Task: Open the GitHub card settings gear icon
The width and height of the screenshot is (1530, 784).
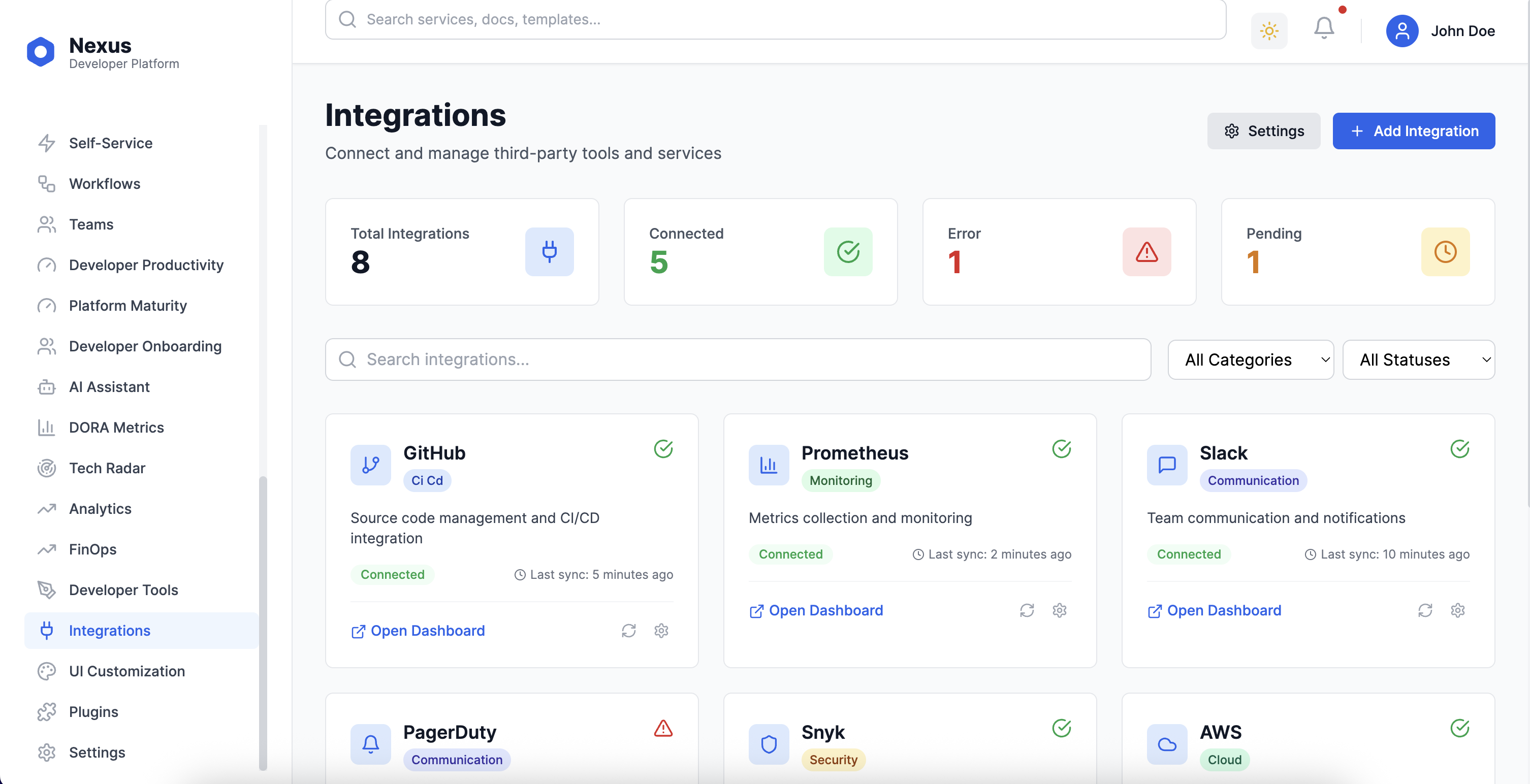Action: coord(661,630)
